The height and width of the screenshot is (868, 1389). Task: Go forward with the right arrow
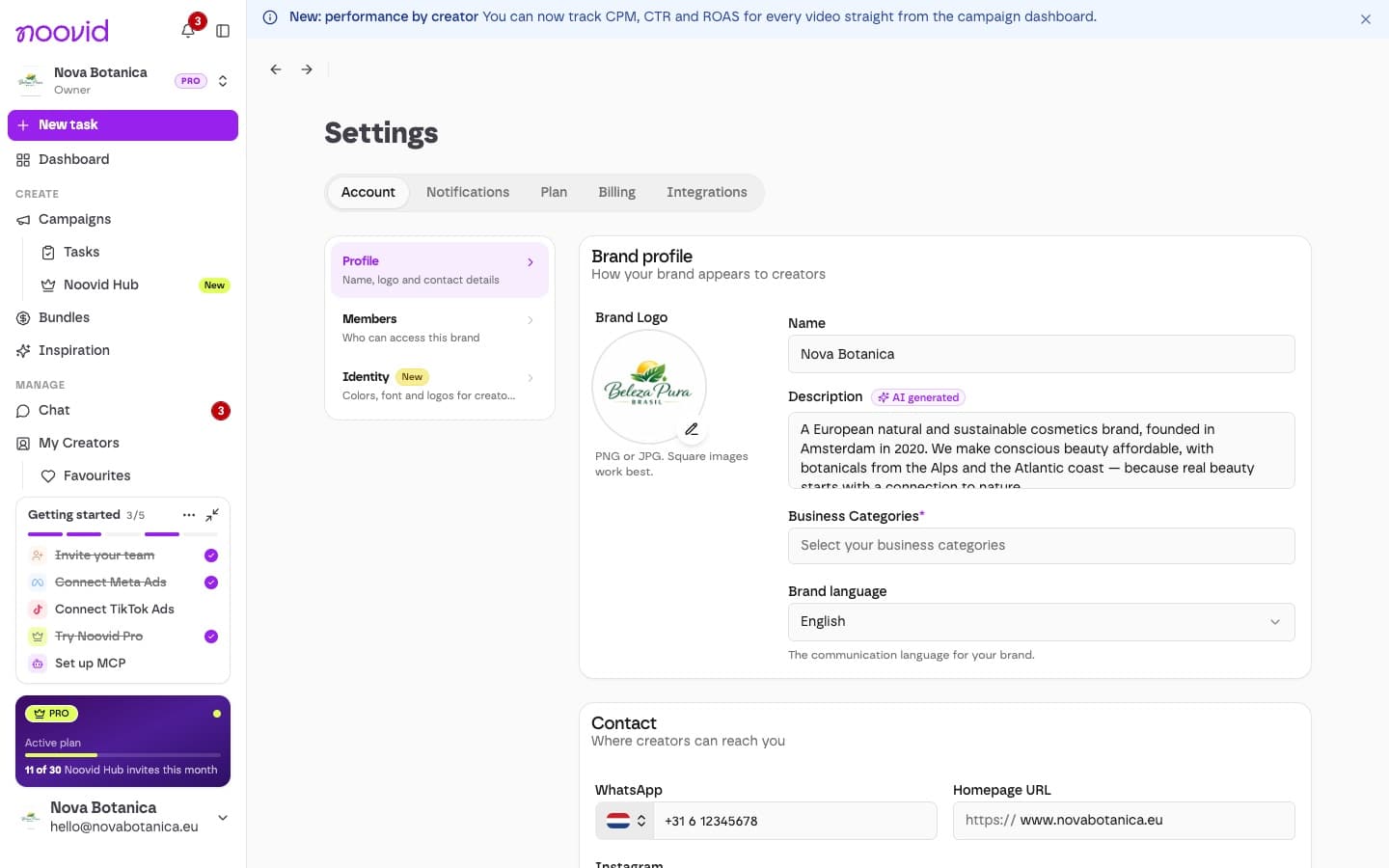pos(307,69)
